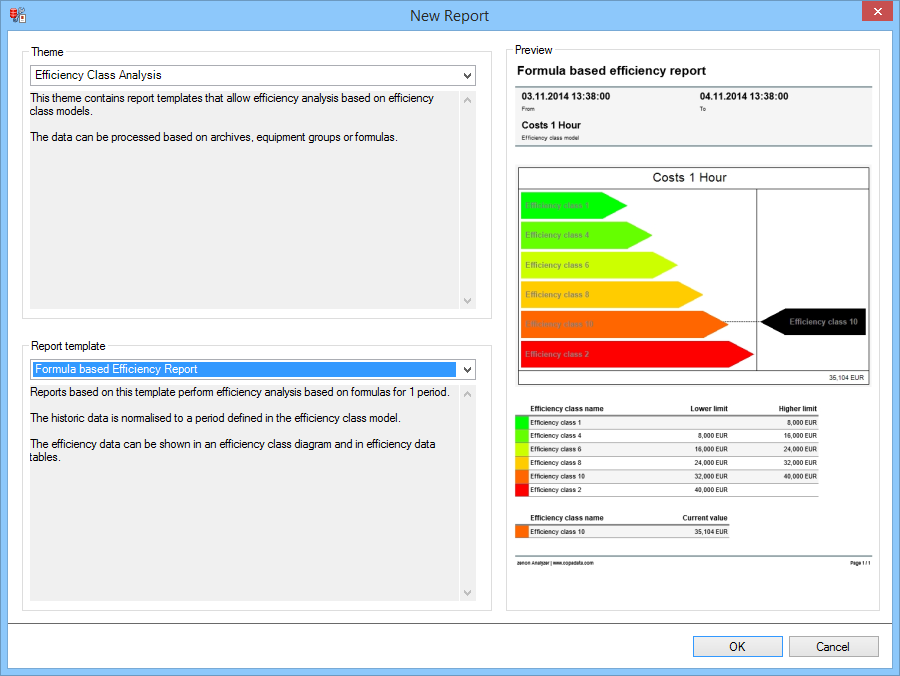Click theme description scrollbar up arrow

pos(467,100)
